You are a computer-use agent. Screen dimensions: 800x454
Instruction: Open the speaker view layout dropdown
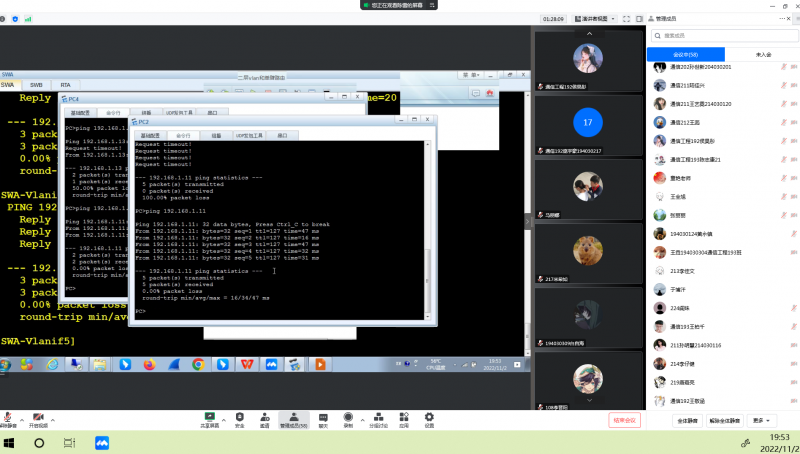click(x=591, y=18)
